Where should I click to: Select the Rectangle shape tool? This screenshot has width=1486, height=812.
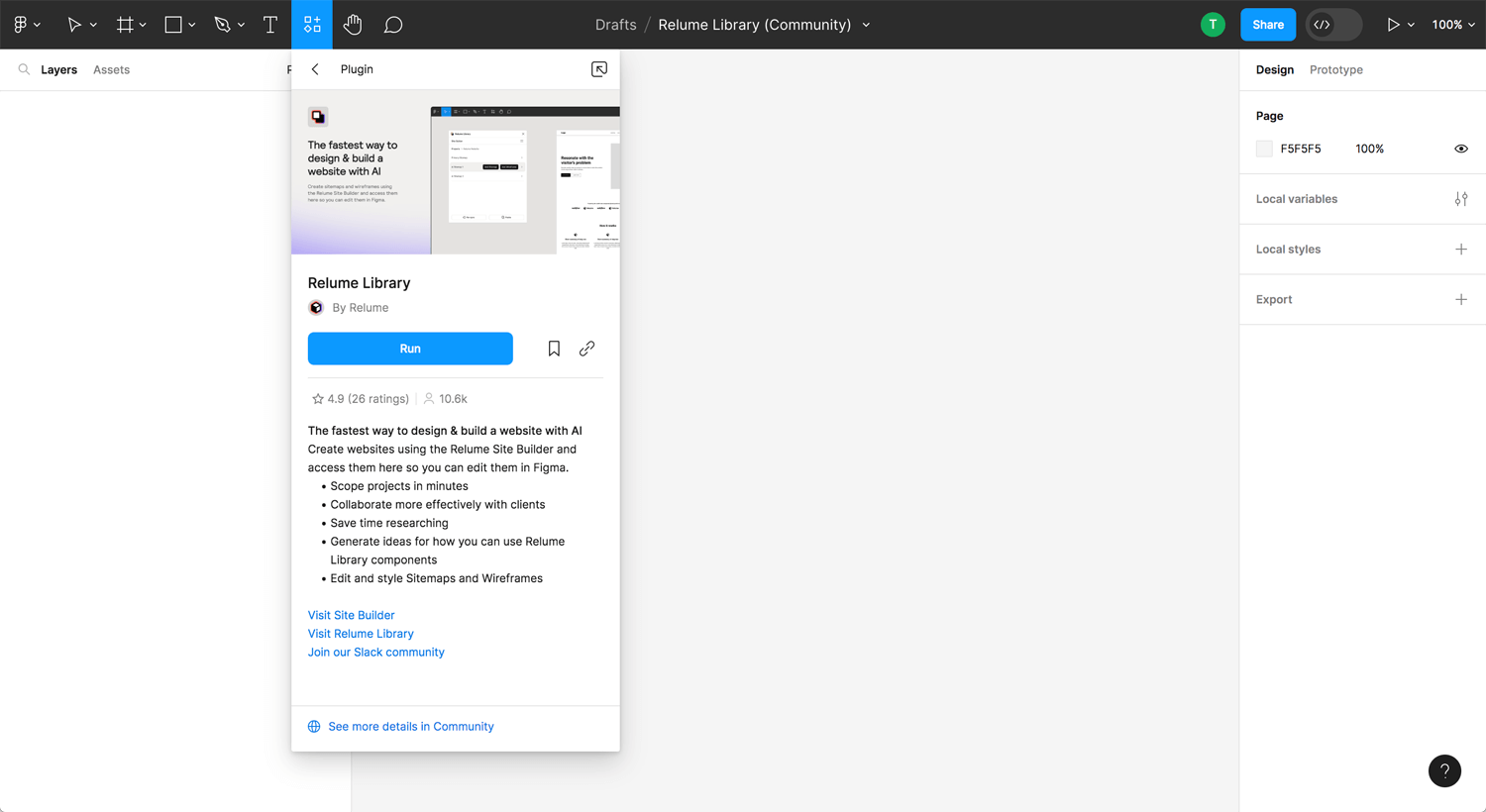173,25
